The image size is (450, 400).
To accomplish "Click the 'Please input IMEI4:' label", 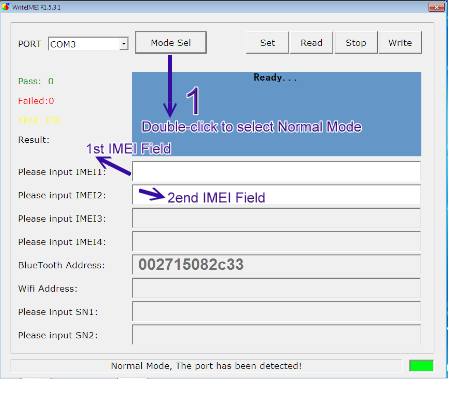I will click(62, 242).
